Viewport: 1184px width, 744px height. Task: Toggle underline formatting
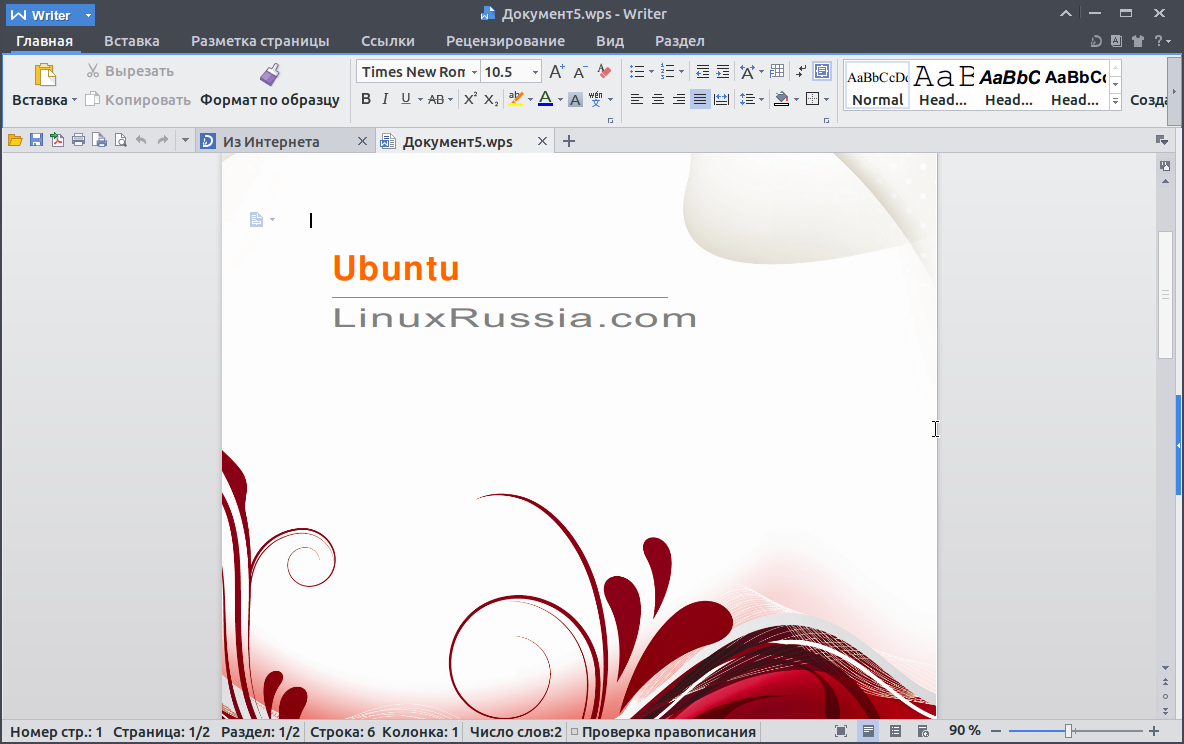tap(405, 99)
